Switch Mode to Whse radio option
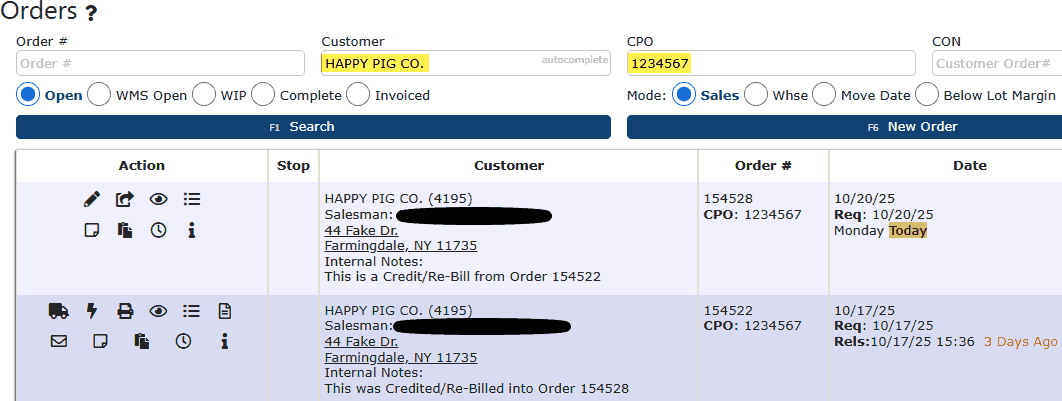This screenshot has width=1062, height=401. [756, 95]
